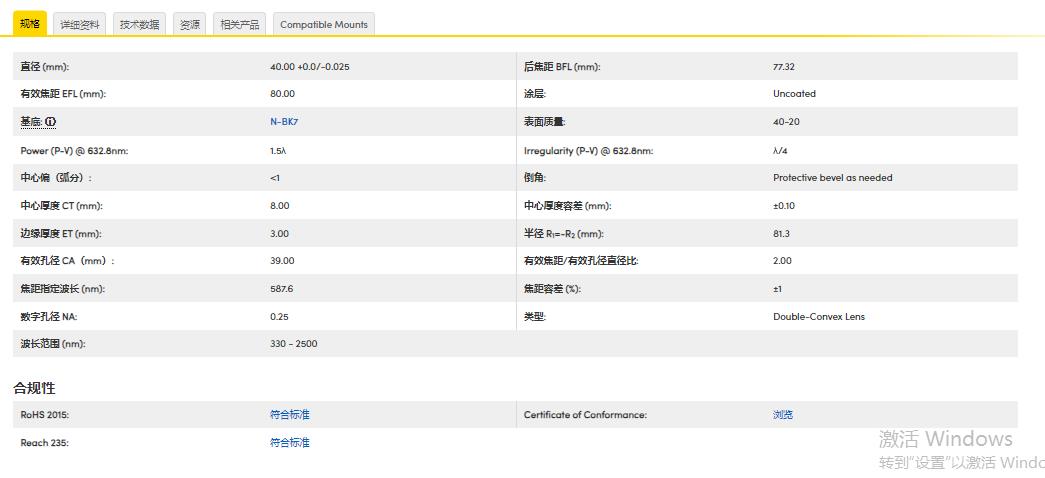1045x478 pixels.
Task: Open the 技术数据 tab
Action: click(x=140, y=24)
